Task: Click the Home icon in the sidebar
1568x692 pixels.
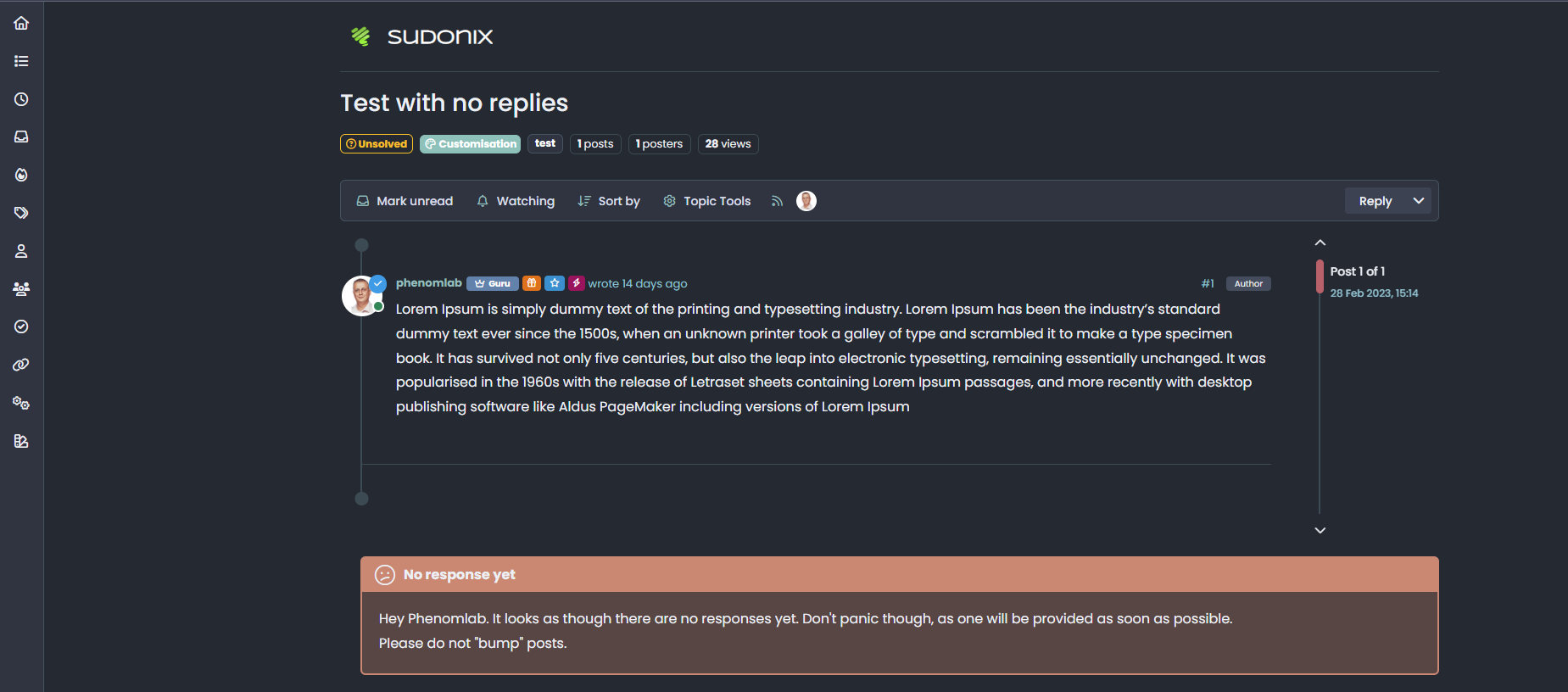Action: [x=21, y=24]
